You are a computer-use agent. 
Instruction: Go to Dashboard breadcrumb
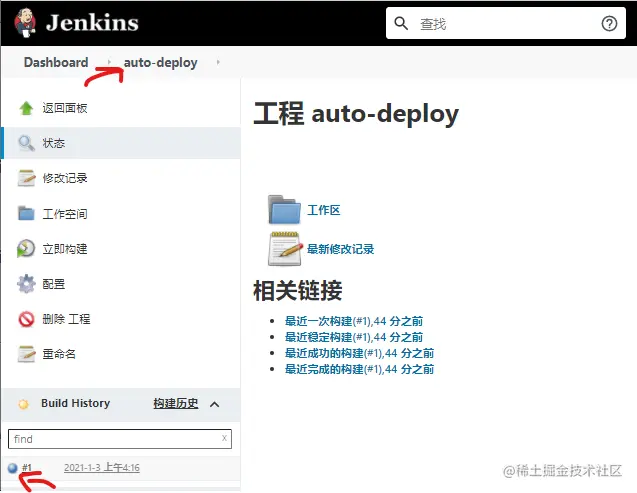56,63
